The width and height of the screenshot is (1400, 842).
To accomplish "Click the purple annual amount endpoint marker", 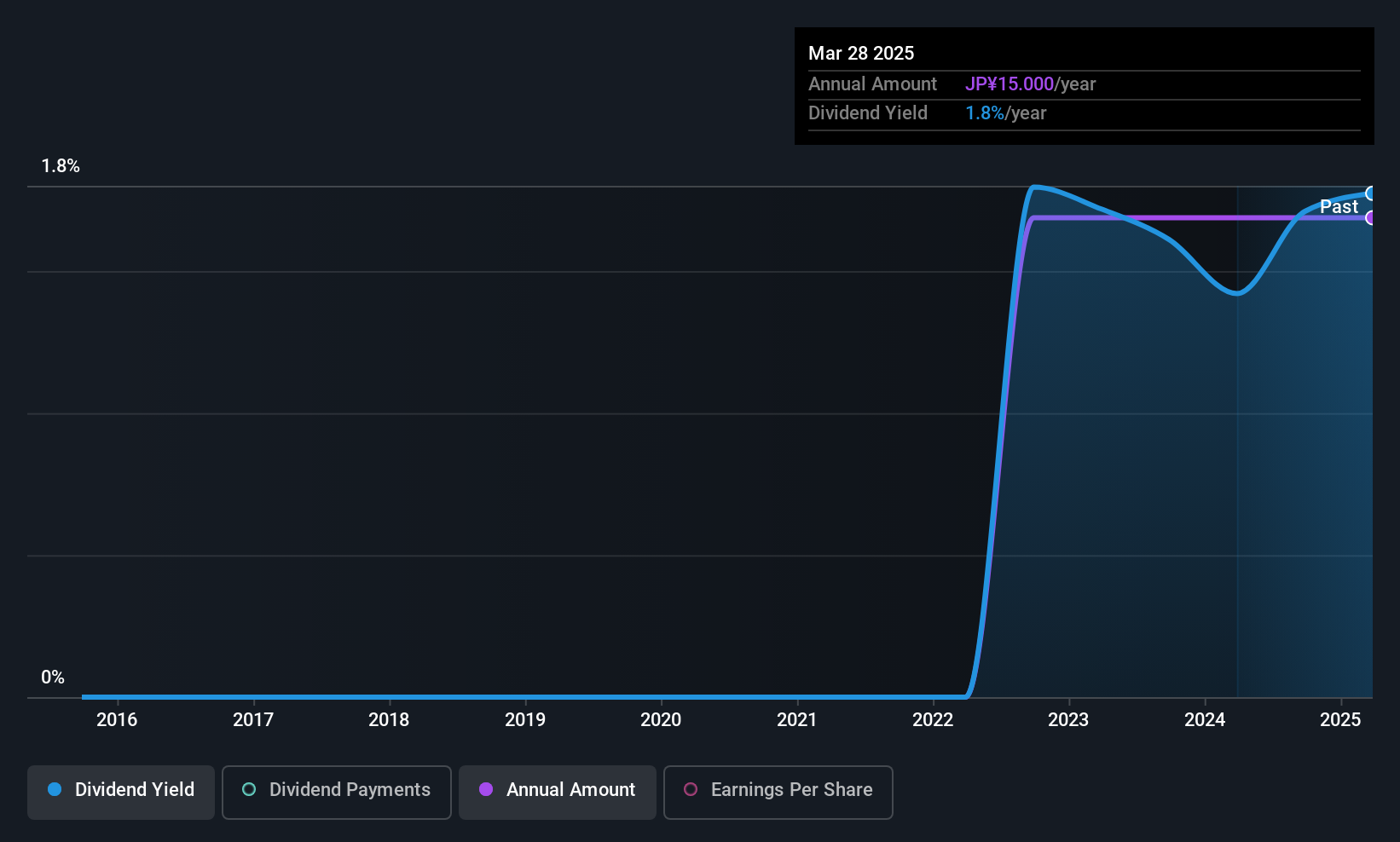I will tap(1370, 217).
